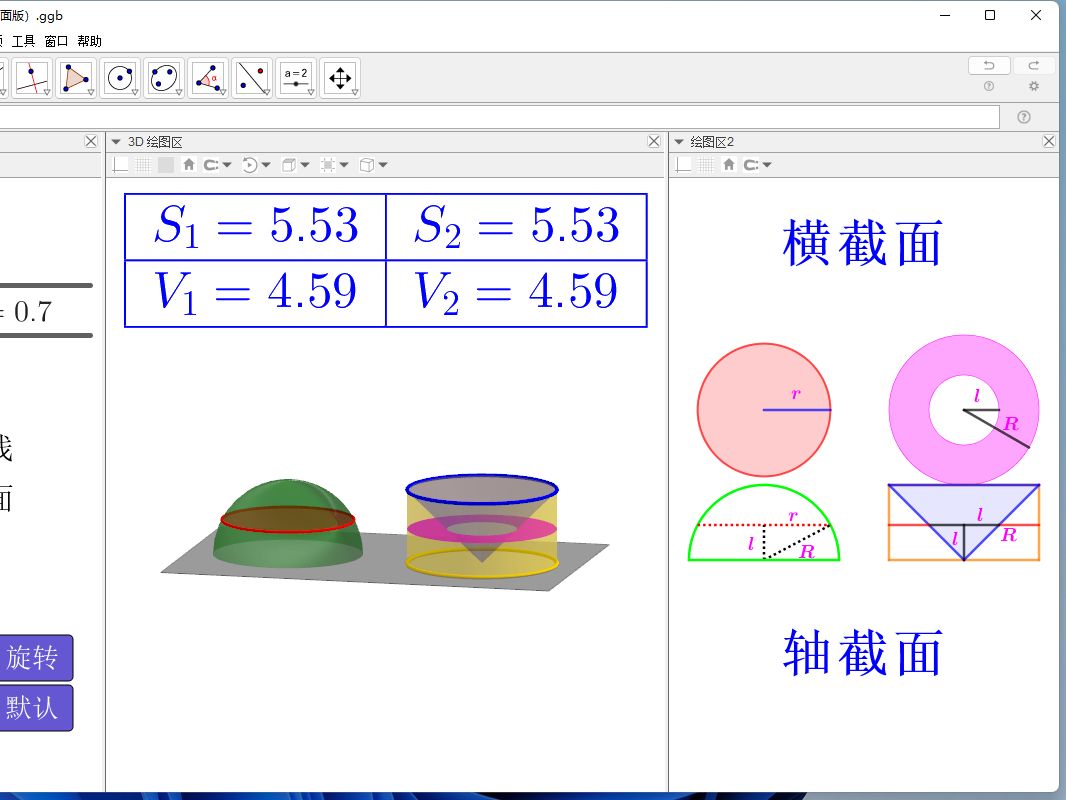Open point capturing dropdown in 绘图区2

[x=767, y=165]
